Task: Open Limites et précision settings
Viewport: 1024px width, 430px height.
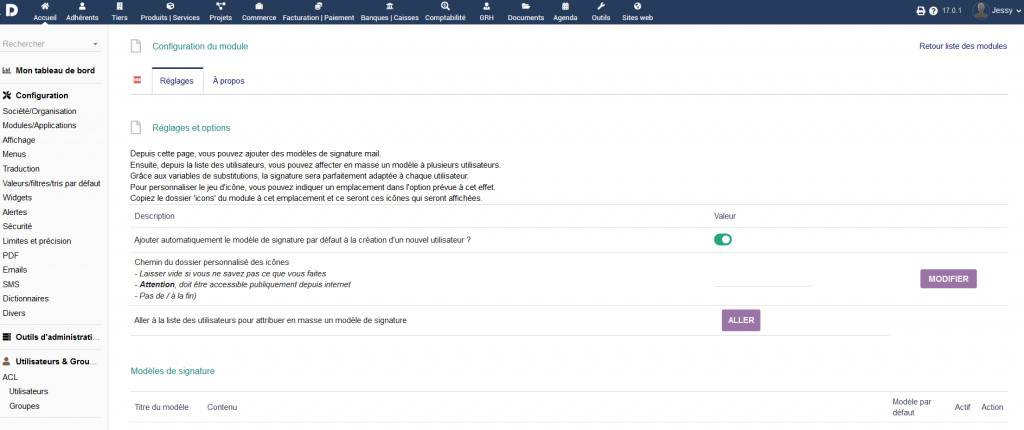Action: tap(37, 241)
